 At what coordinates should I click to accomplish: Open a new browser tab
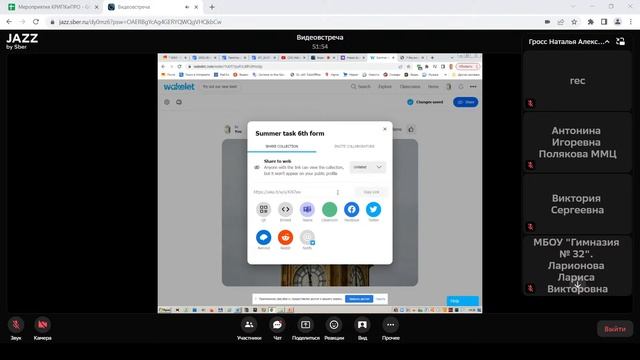click(212, 7)
